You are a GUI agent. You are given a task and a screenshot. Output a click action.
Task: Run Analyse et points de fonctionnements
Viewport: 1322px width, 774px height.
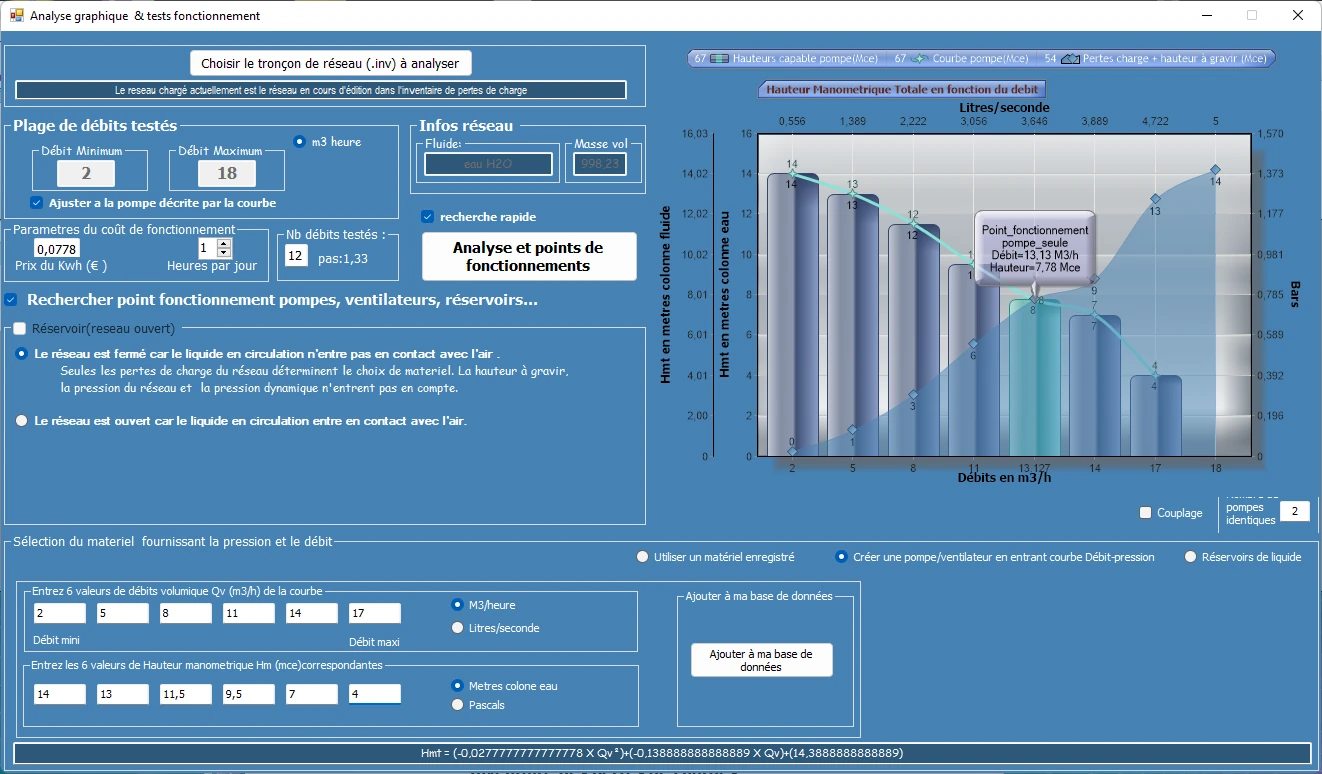[x=528, y=257]
